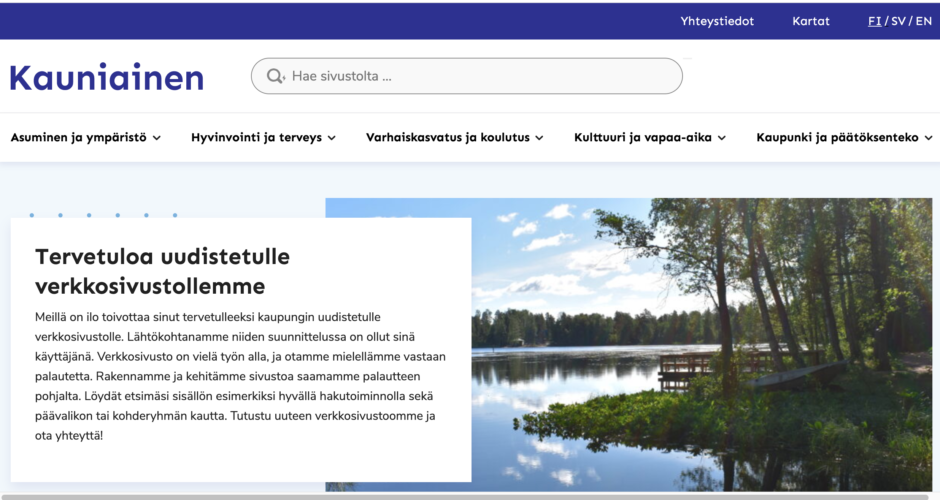Screen dimensions: 940x500
Task: Click the welcome paragraph starting 'Meillä on ilo'
Action: 240,376
